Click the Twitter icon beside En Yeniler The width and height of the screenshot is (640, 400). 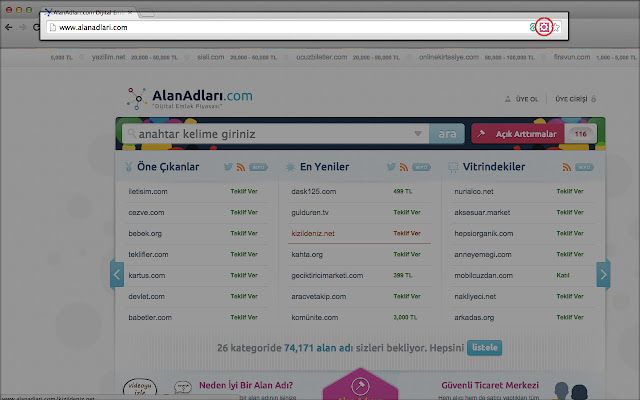[x=391, y=167]
